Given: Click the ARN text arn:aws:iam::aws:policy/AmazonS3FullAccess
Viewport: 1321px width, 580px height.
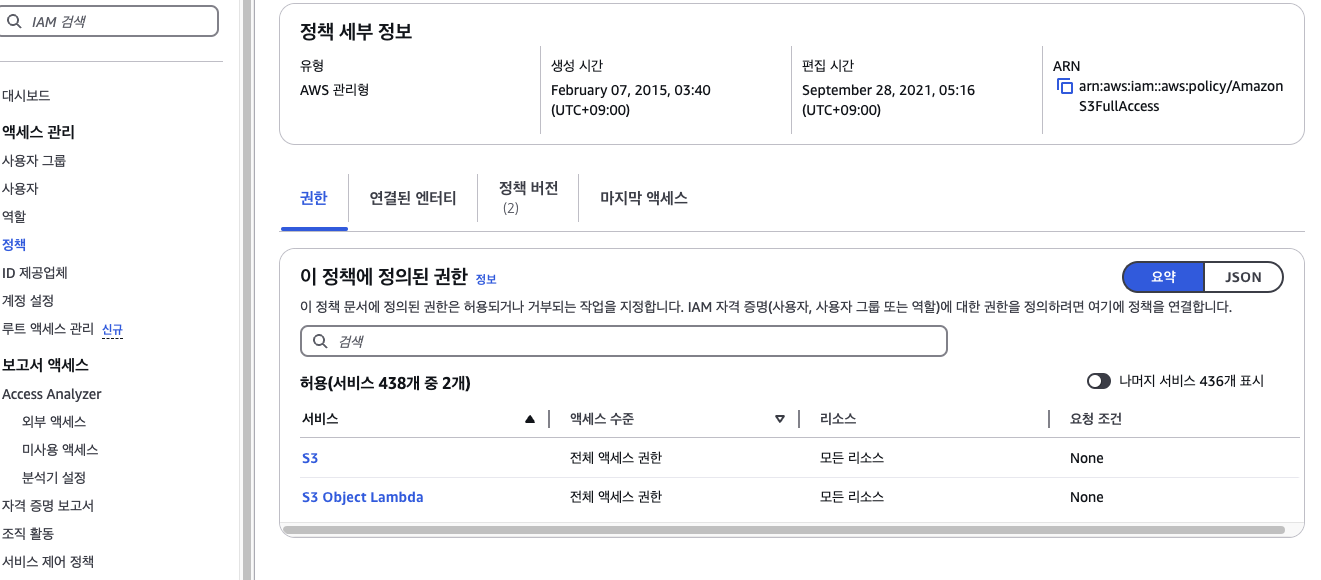Looking at the screenshot, I should point(1180,96).
